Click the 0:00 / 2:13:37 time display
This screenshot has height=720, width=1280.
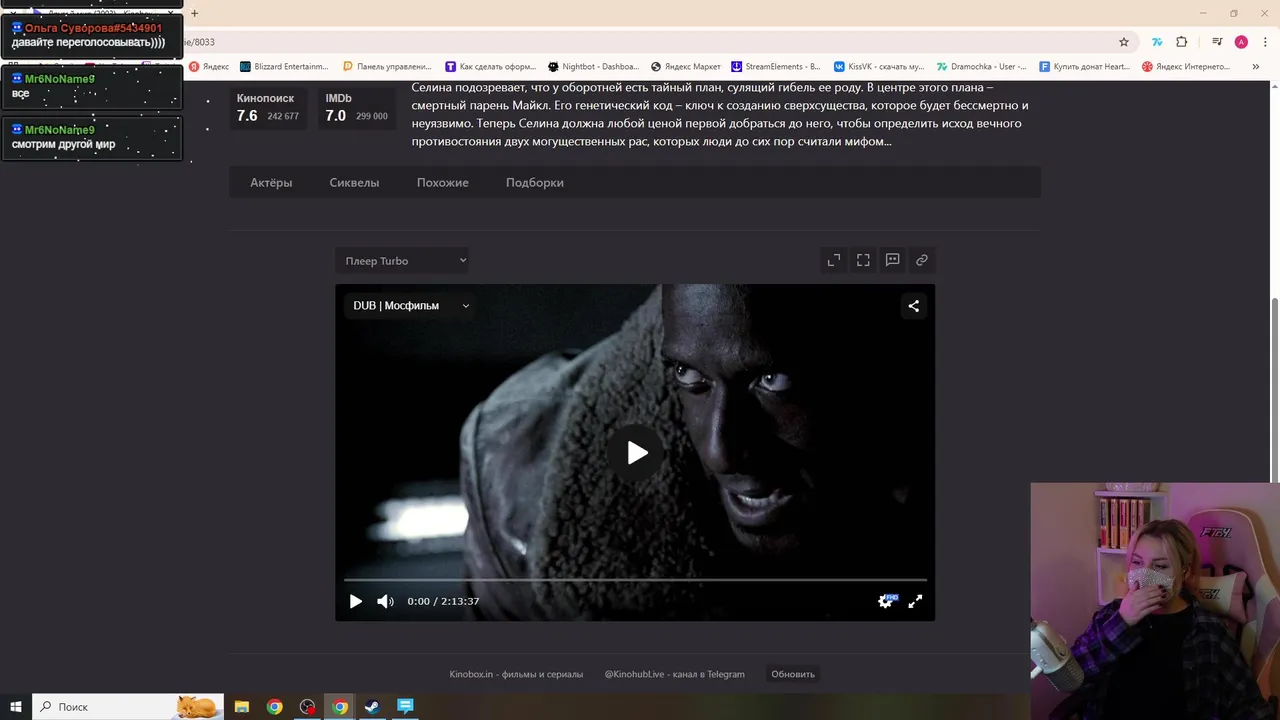point(443,601)
